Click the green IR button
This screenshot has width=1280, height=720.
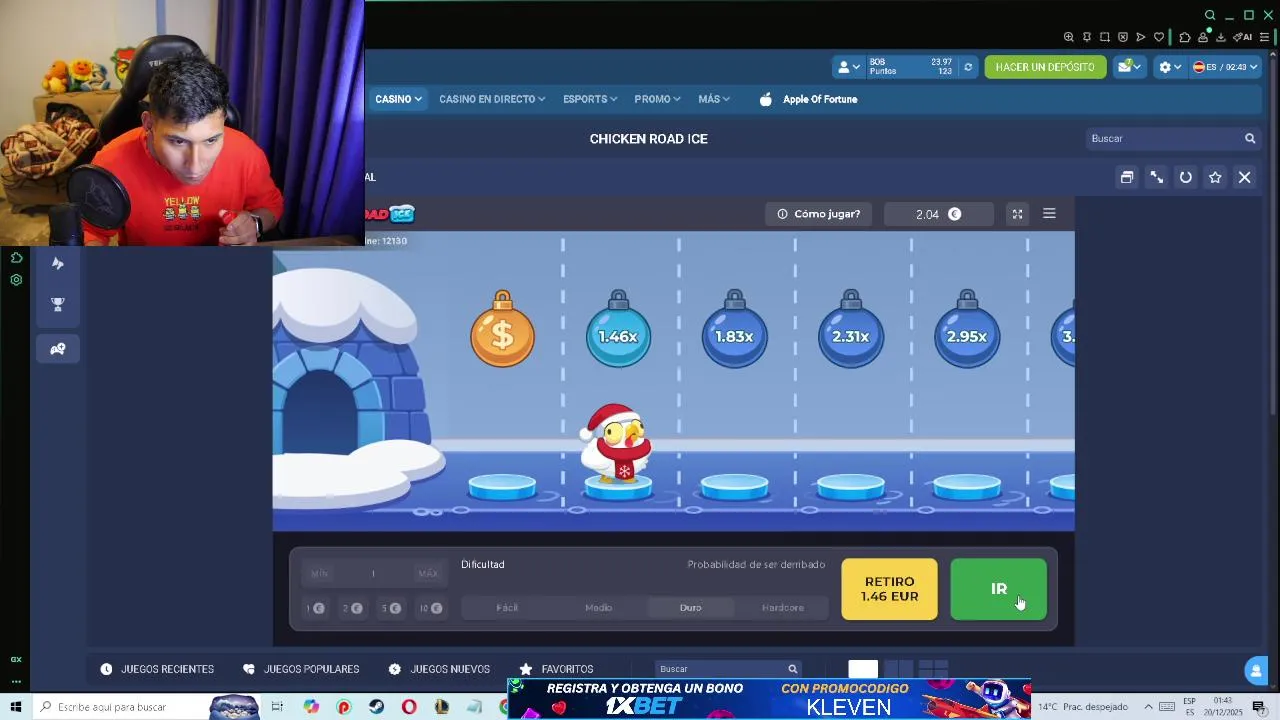click(x=998, y=589)
